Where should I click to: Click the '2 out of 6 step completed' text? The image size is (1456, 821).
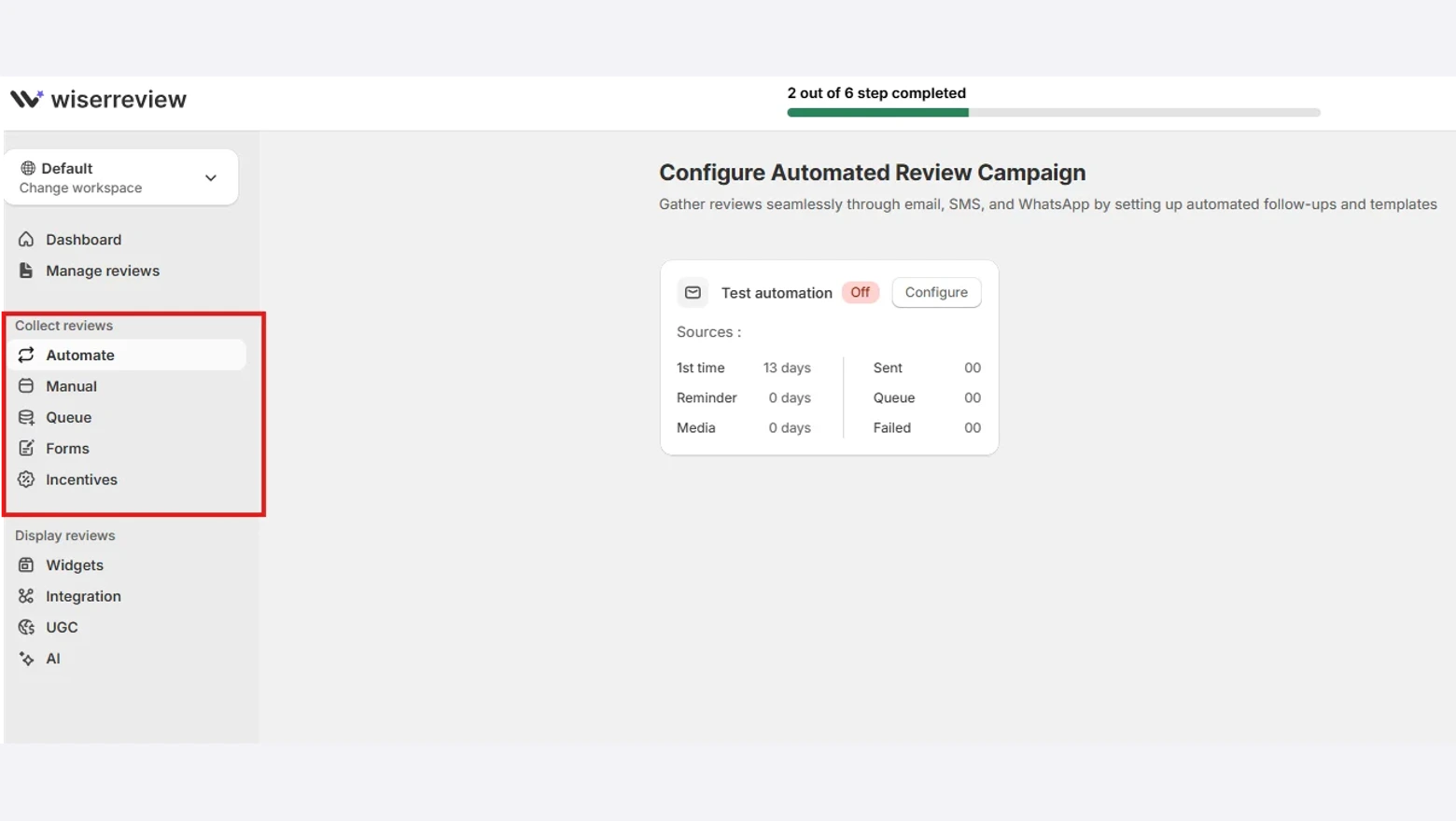coord(876,93)
